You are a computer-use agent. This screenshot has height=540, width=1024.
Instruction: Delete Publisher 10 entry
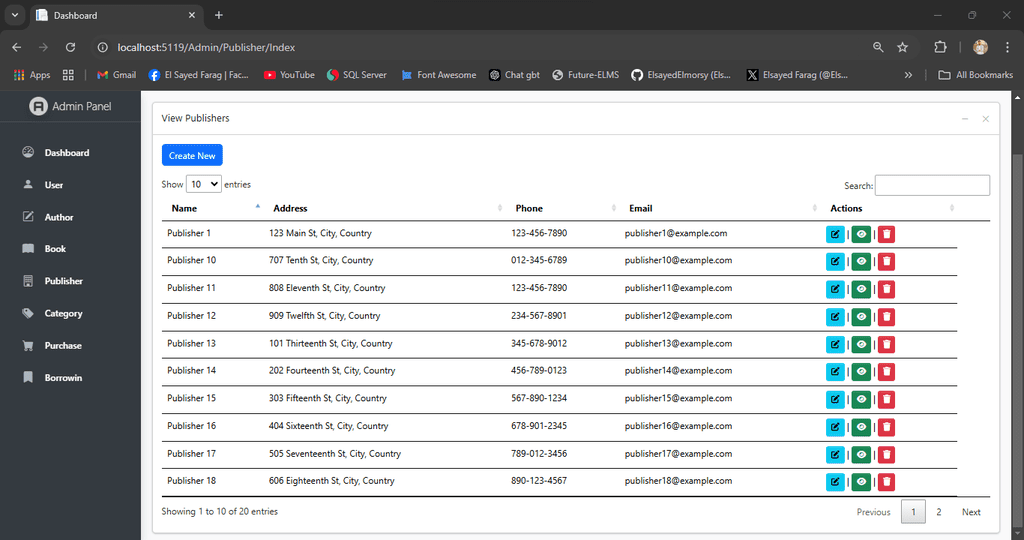pos(886,262)
